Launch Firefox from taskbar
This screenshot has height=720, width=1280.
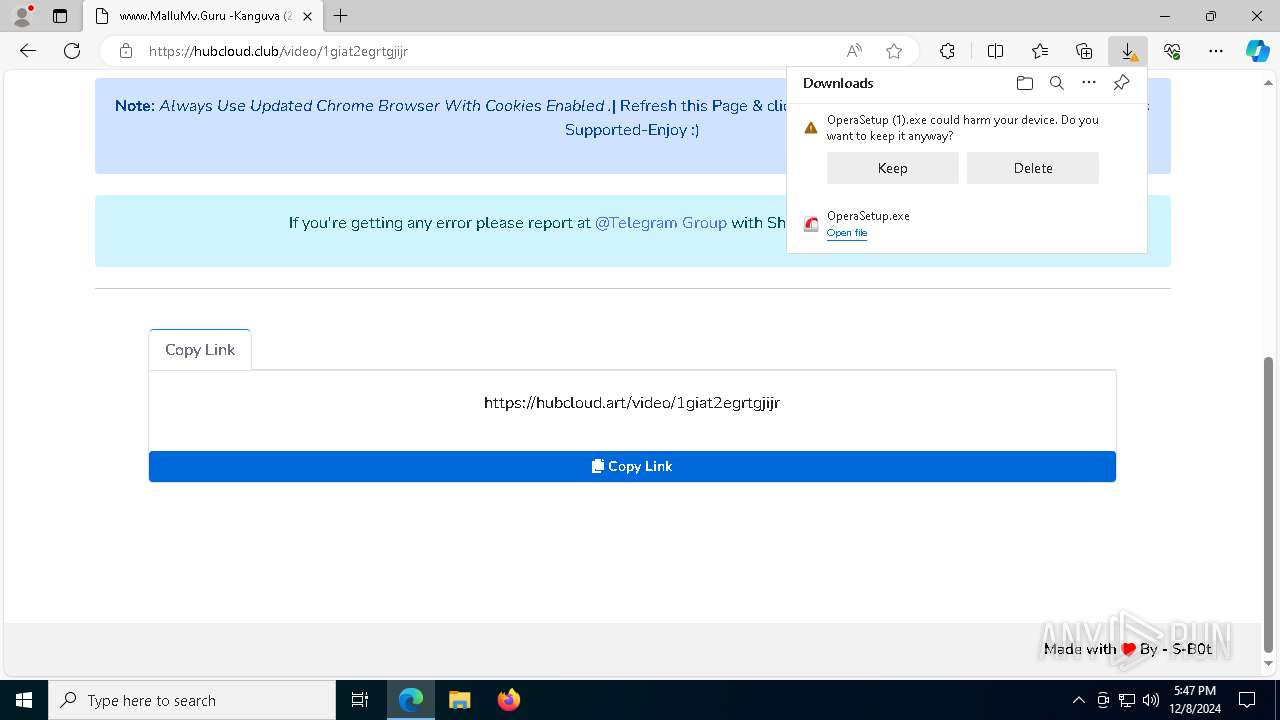[x=509, y=700]
